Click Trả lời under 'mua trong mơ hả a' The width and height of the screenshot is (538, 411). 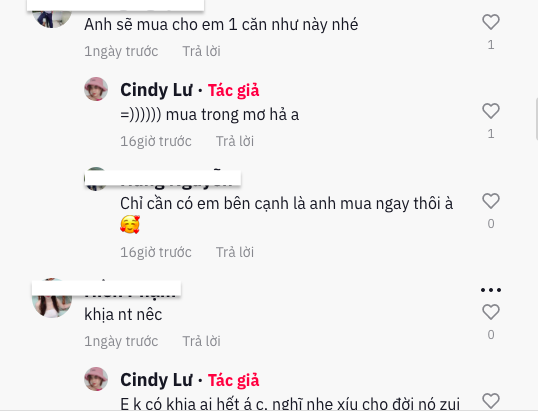point(235,141)
